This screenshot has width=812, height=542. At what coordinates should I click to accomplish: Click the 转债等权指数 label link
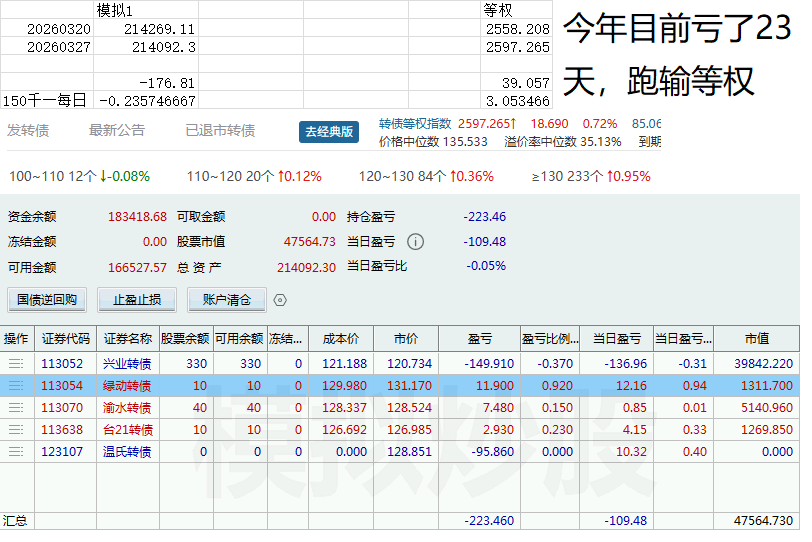[415, 124]
